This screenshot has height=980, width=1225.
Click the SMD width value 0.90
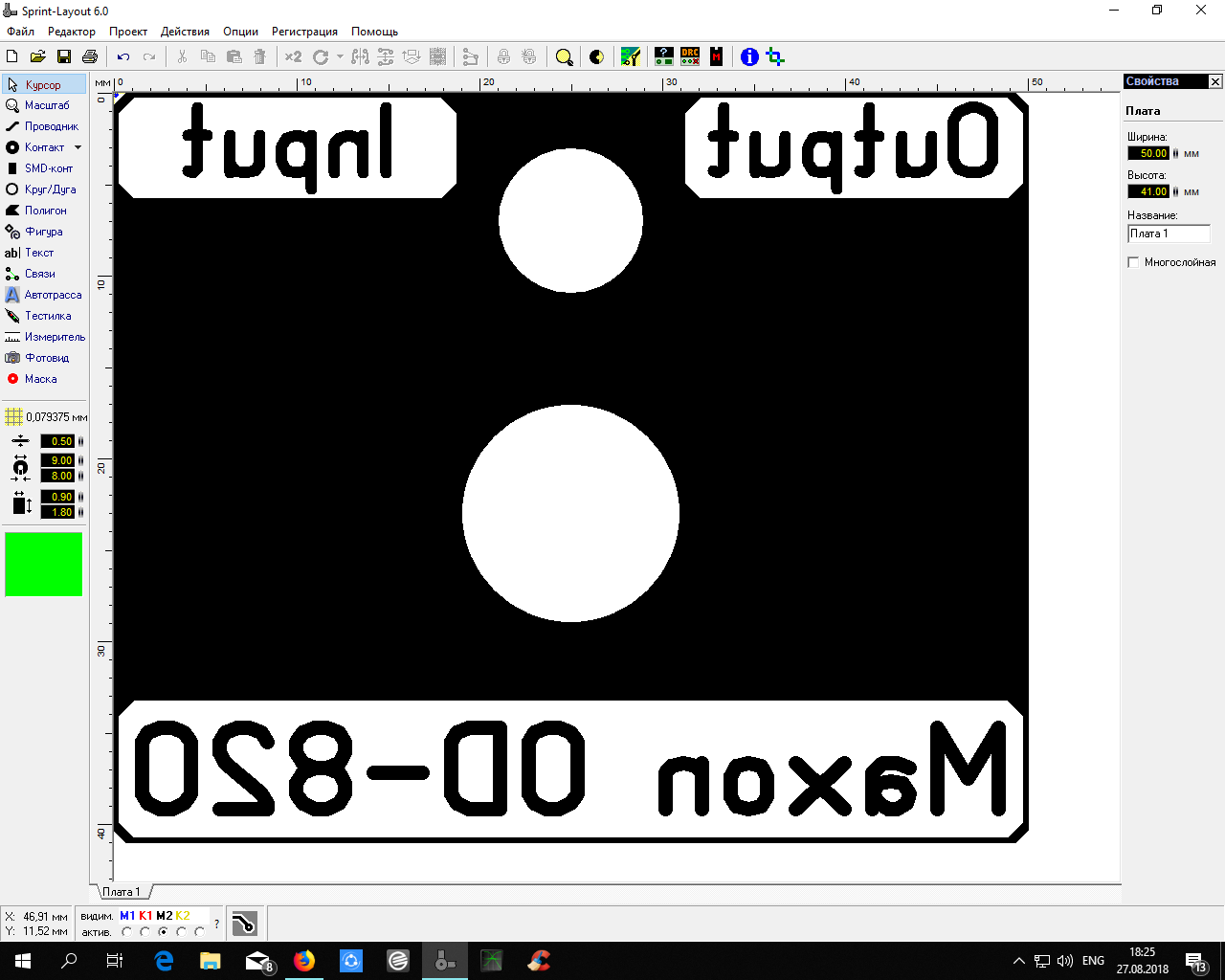pos(57,497)
